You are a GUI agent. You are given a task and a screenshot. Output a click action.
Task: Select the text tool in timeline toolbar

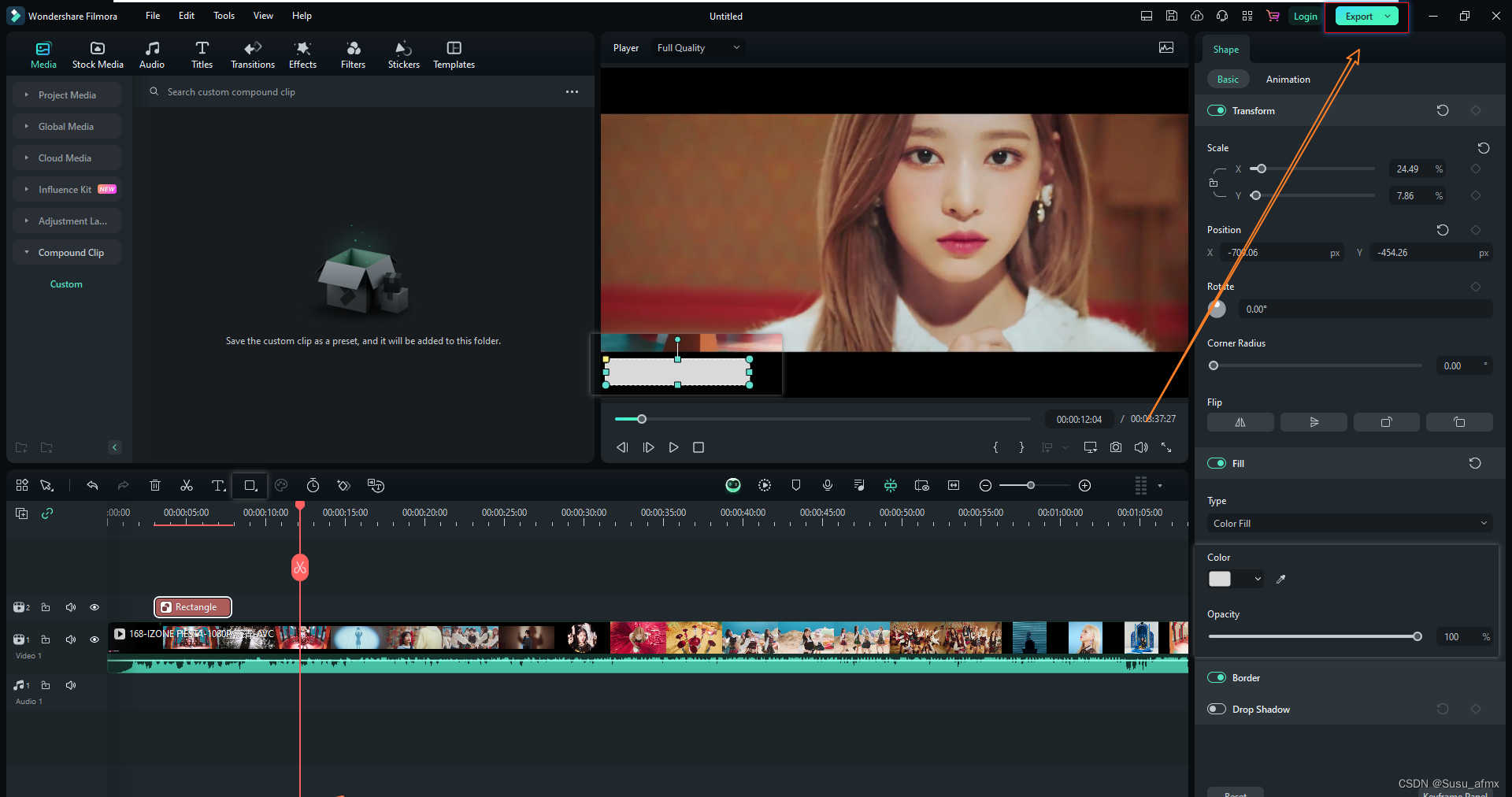[219, 486]
